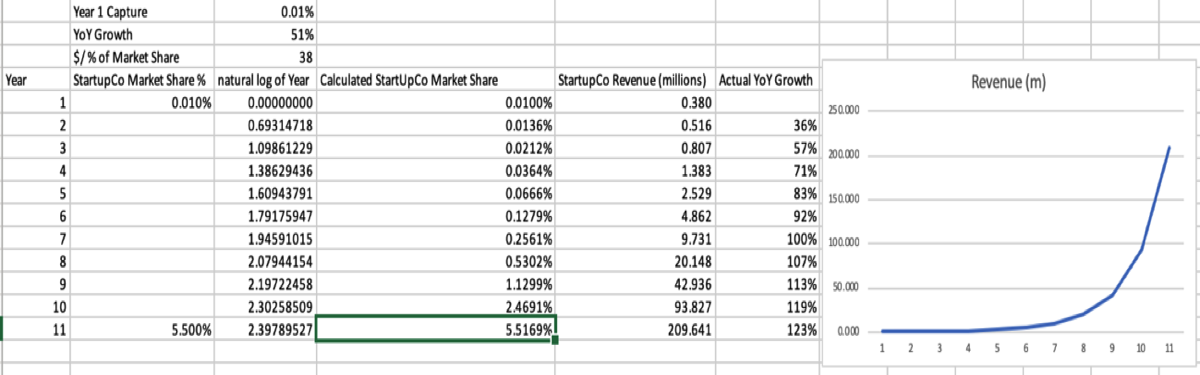Select the 'StartupCo Market Share %' header cell

(141, 79)
